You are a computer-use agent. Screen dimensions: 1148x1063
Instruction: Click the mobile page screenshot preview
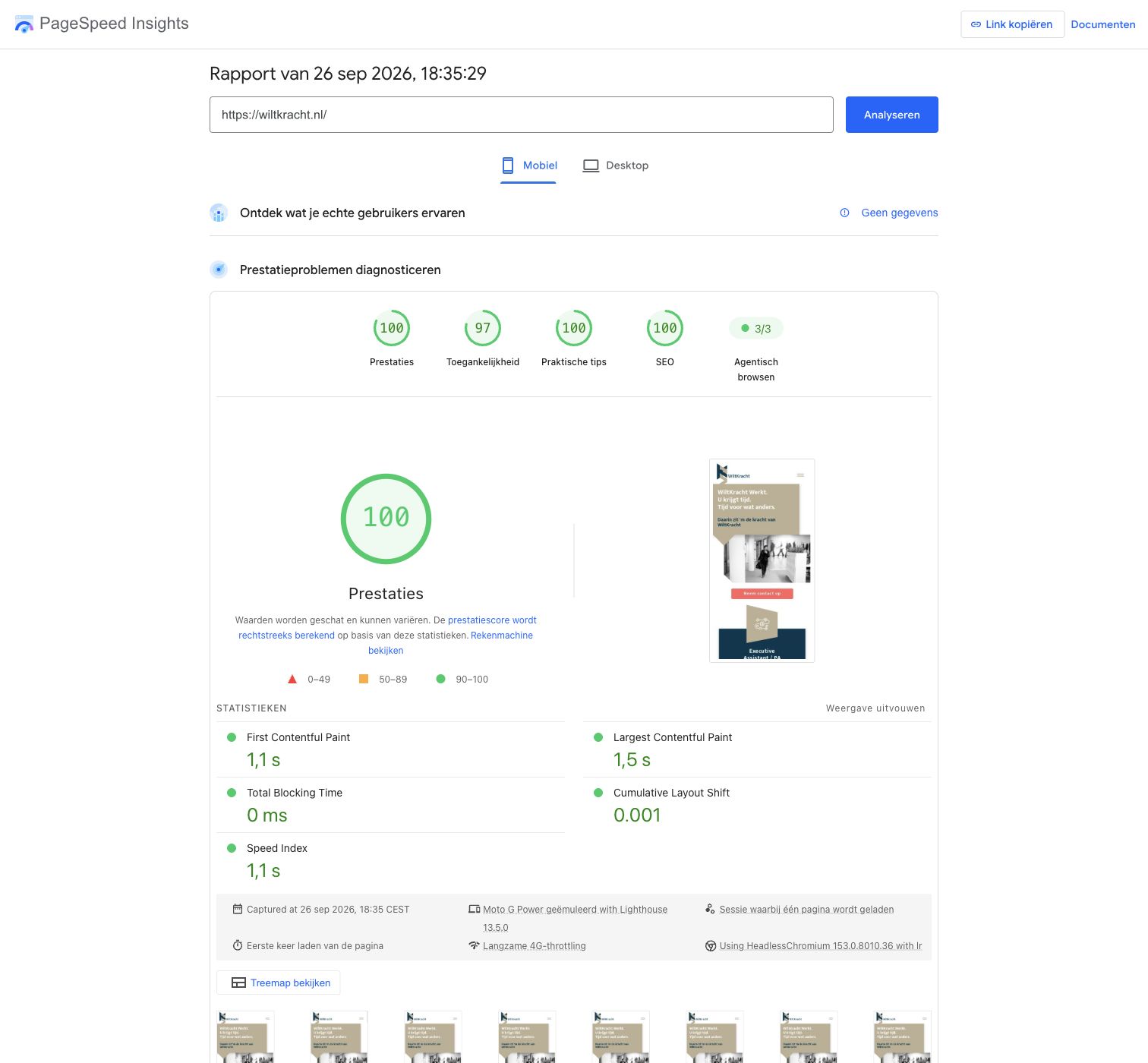tap(762, 560)
